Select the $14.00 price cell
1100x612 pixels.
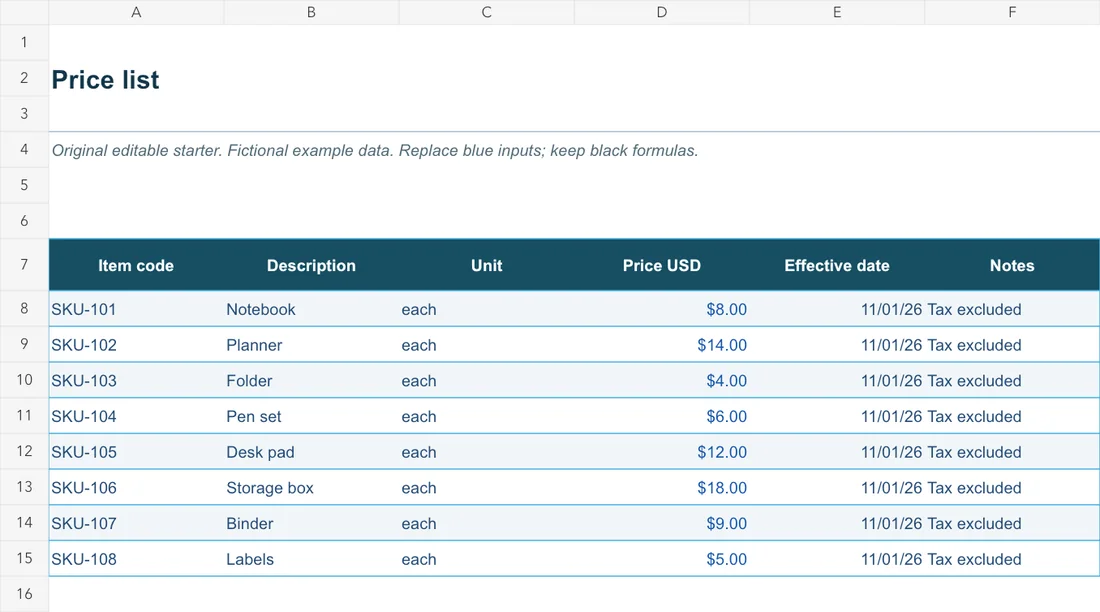coord(662,345)
